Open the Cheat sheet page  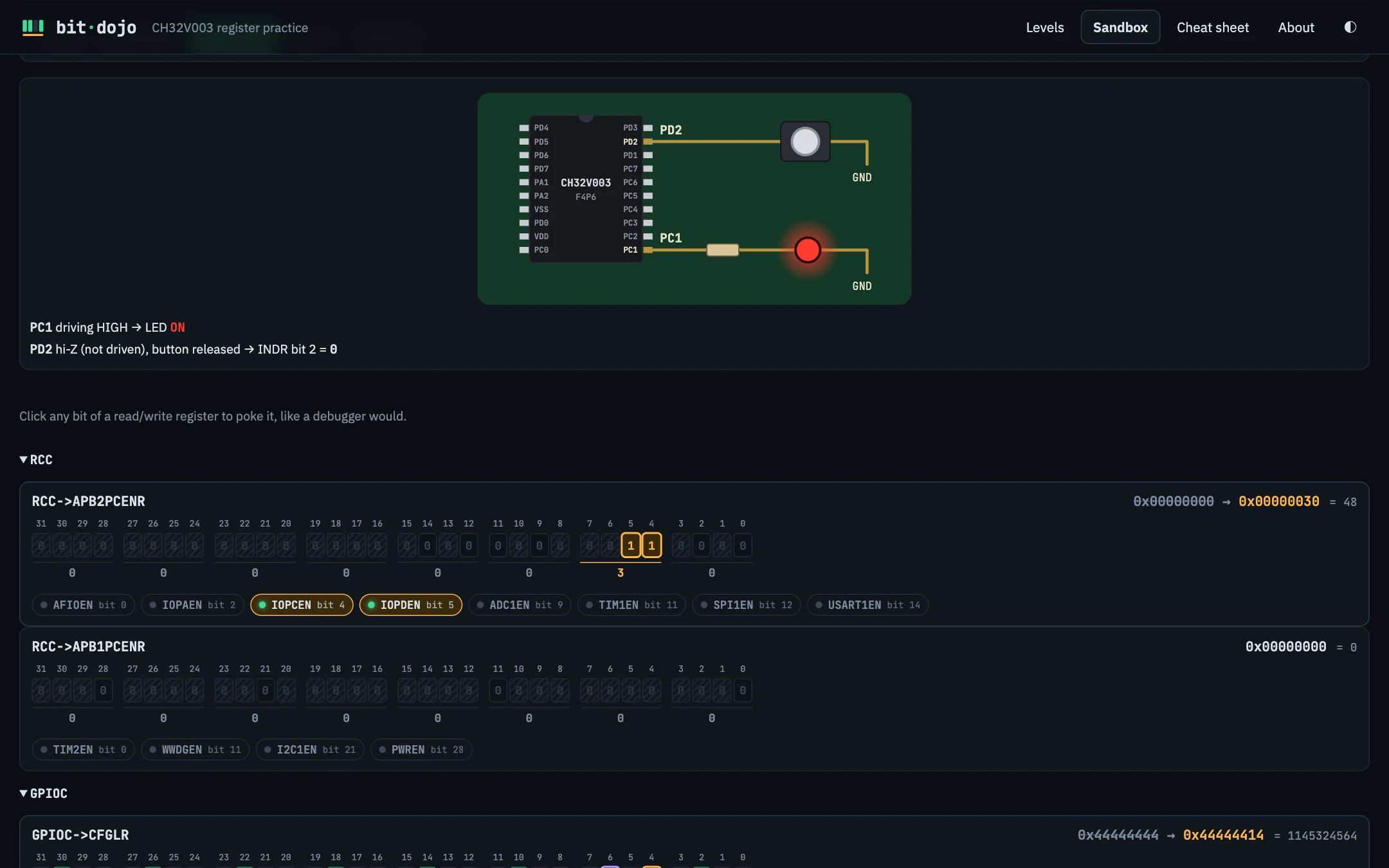click(x=1213, y=27)
